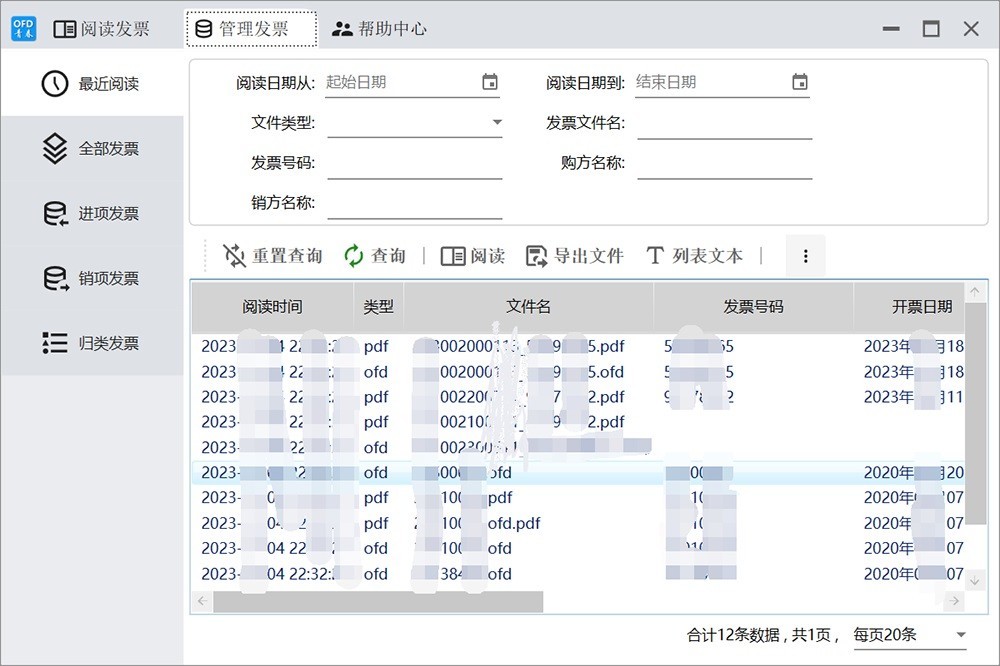Click the horizontal scrollbar under the table
This screenshot has width=1000, height=666.
click(x=378, y=601)
